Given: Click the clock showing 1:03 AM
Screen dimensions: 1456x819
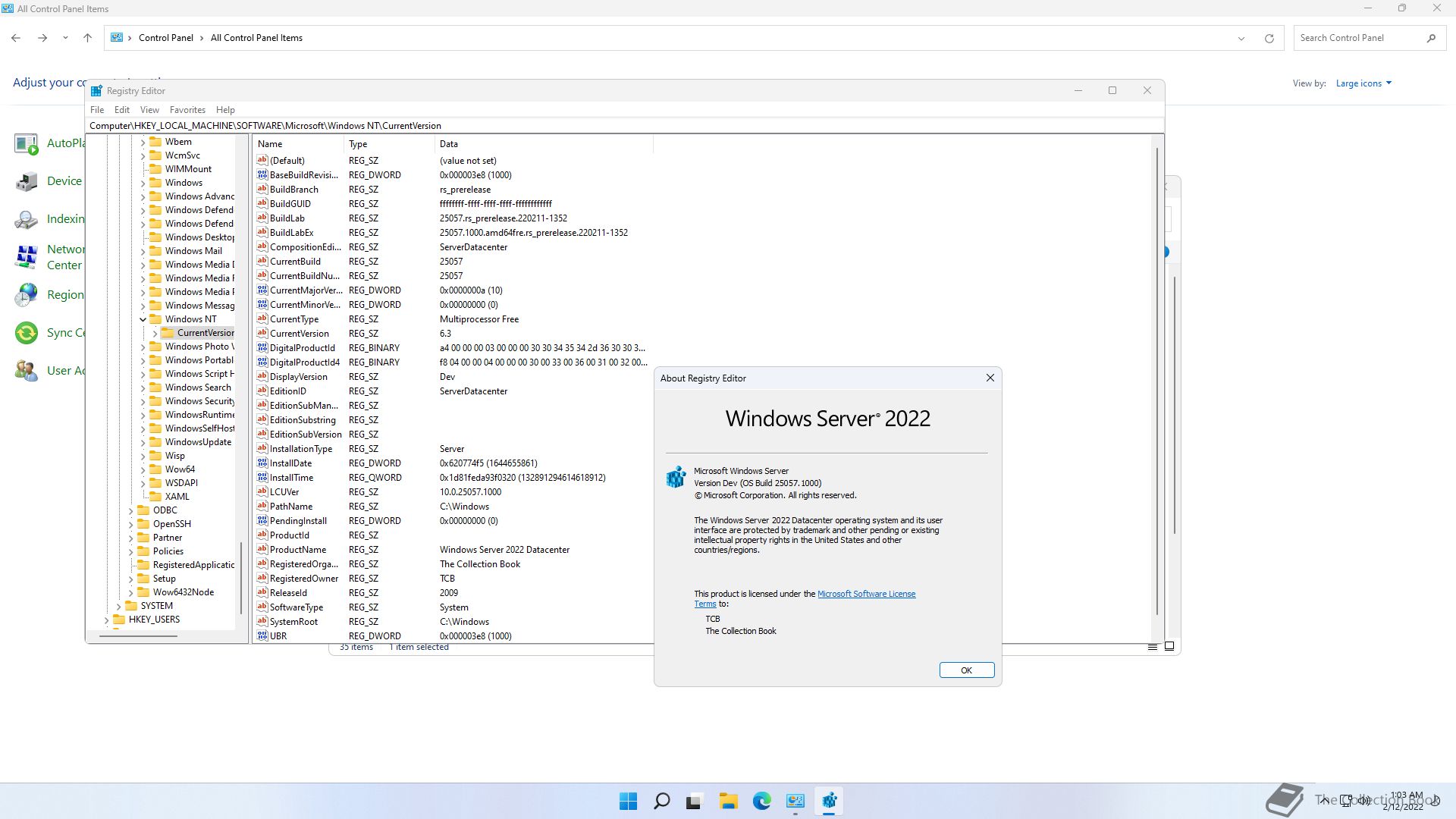Looking at the screenshot, I should 1406,795.
